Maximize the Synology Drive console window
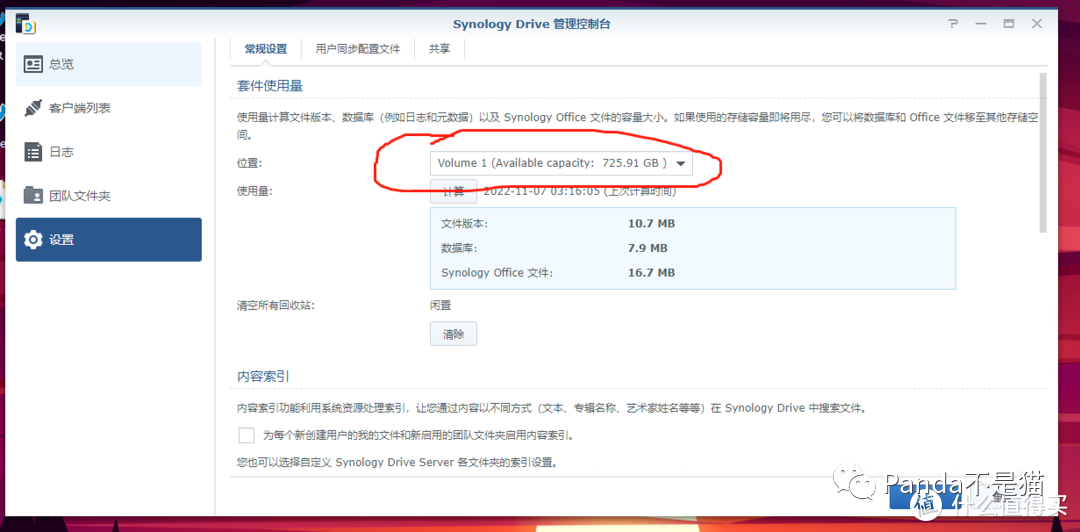Viewport: 1080px width, 532px height. point(1008,23)
